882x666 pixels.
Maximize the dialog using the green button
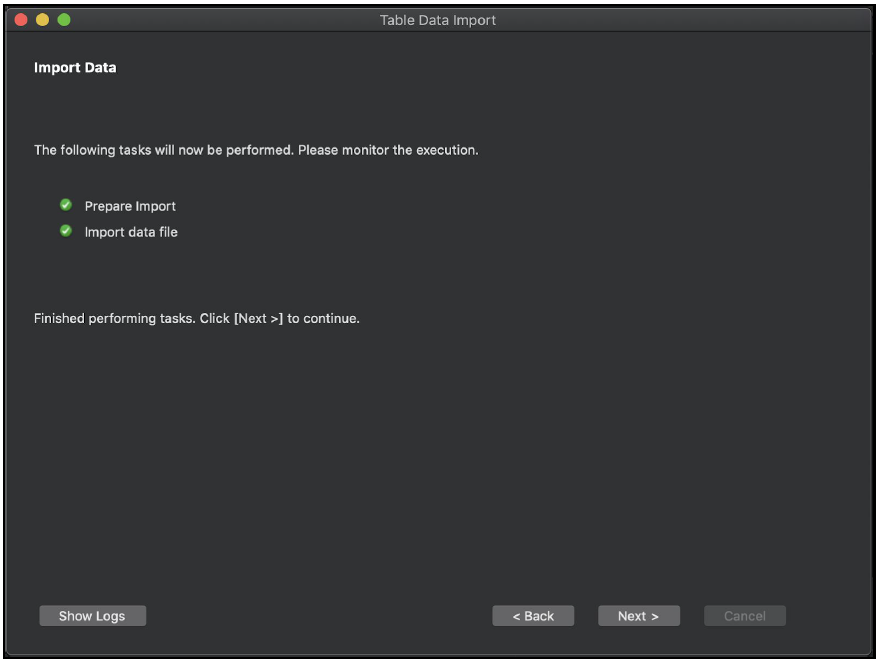pos(64,20)
